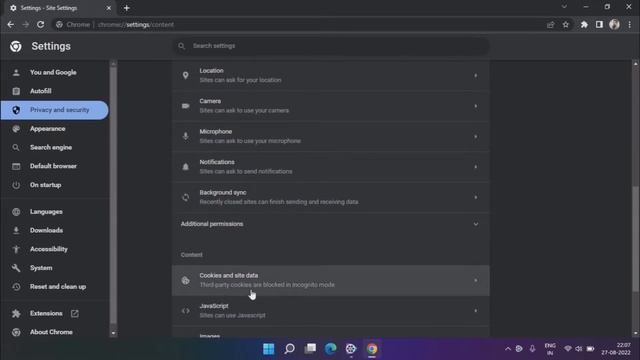
Task: Open taskbar date and time
Action: (616, 349)
